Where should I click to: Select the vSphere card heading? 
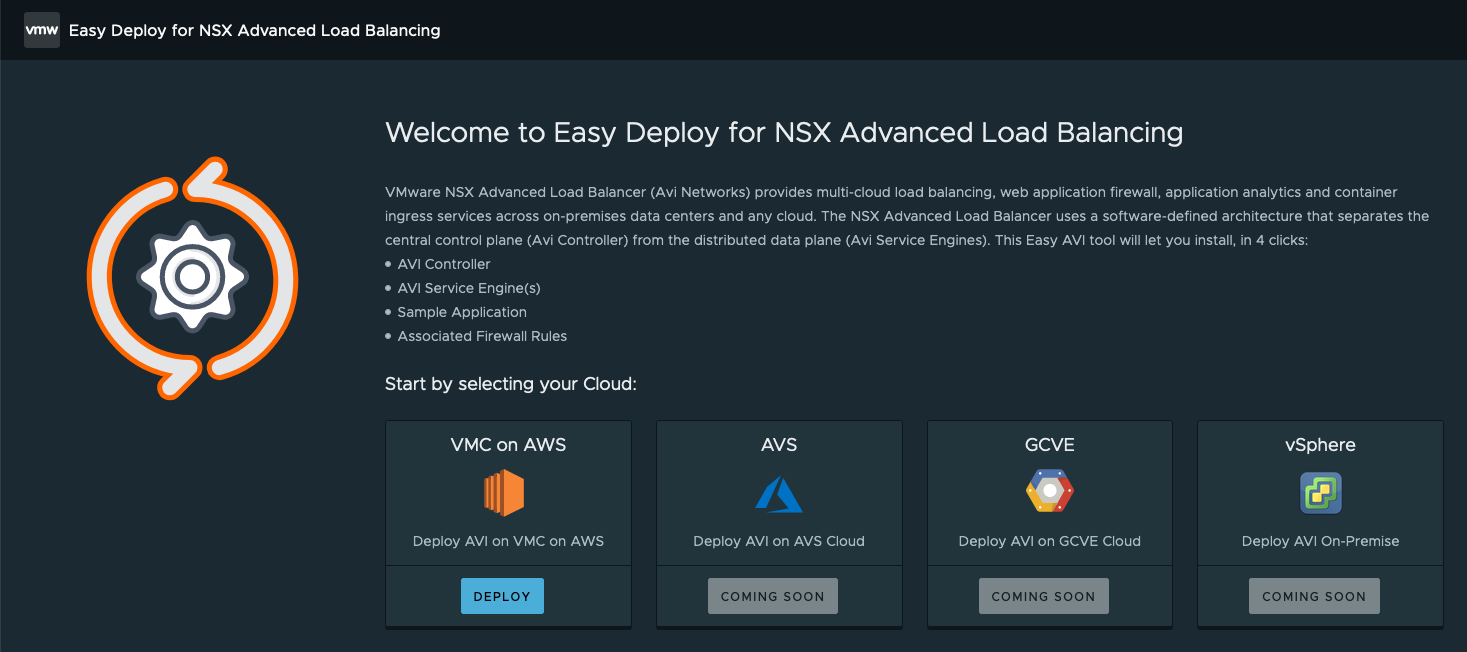1320,445
